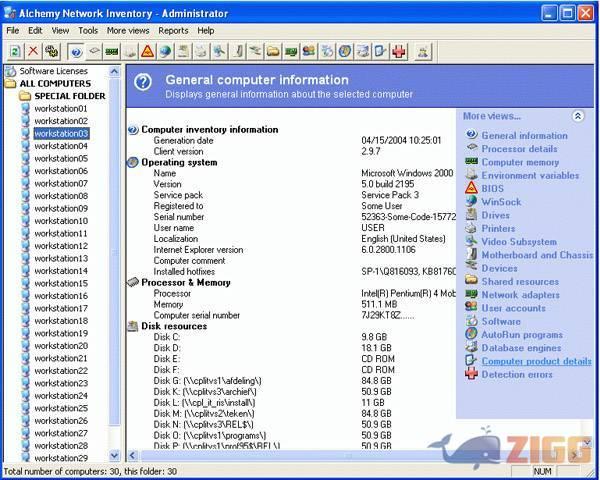This screenshot has height=480, width=600.
Task: Click the WinSock globe toolbar icon
Action: pyautogui.click(x=165, y=51)
